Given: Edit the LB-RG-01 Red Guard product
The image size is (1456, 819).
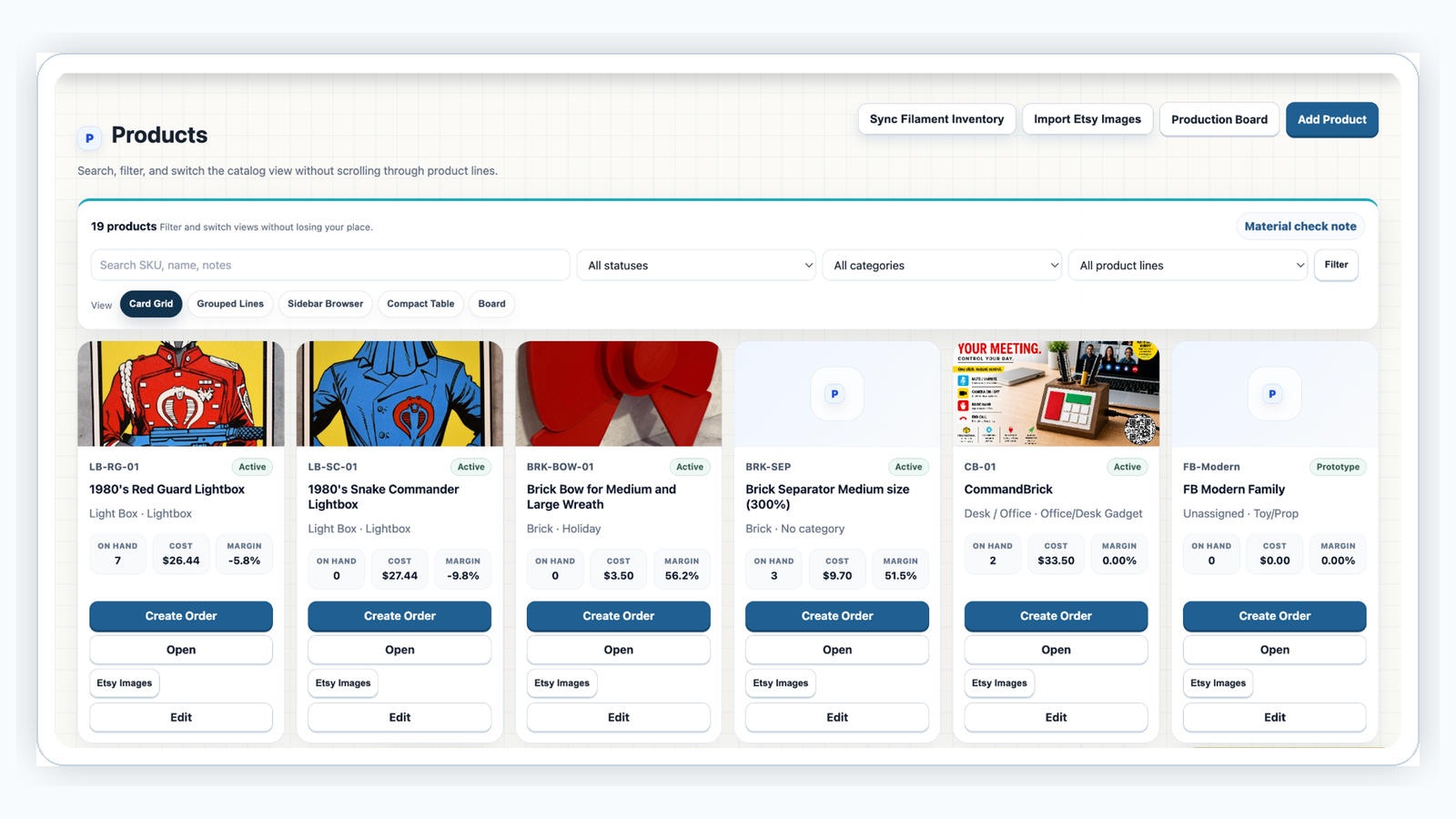Looking at the screenshot, I should [x=181, y=717].
